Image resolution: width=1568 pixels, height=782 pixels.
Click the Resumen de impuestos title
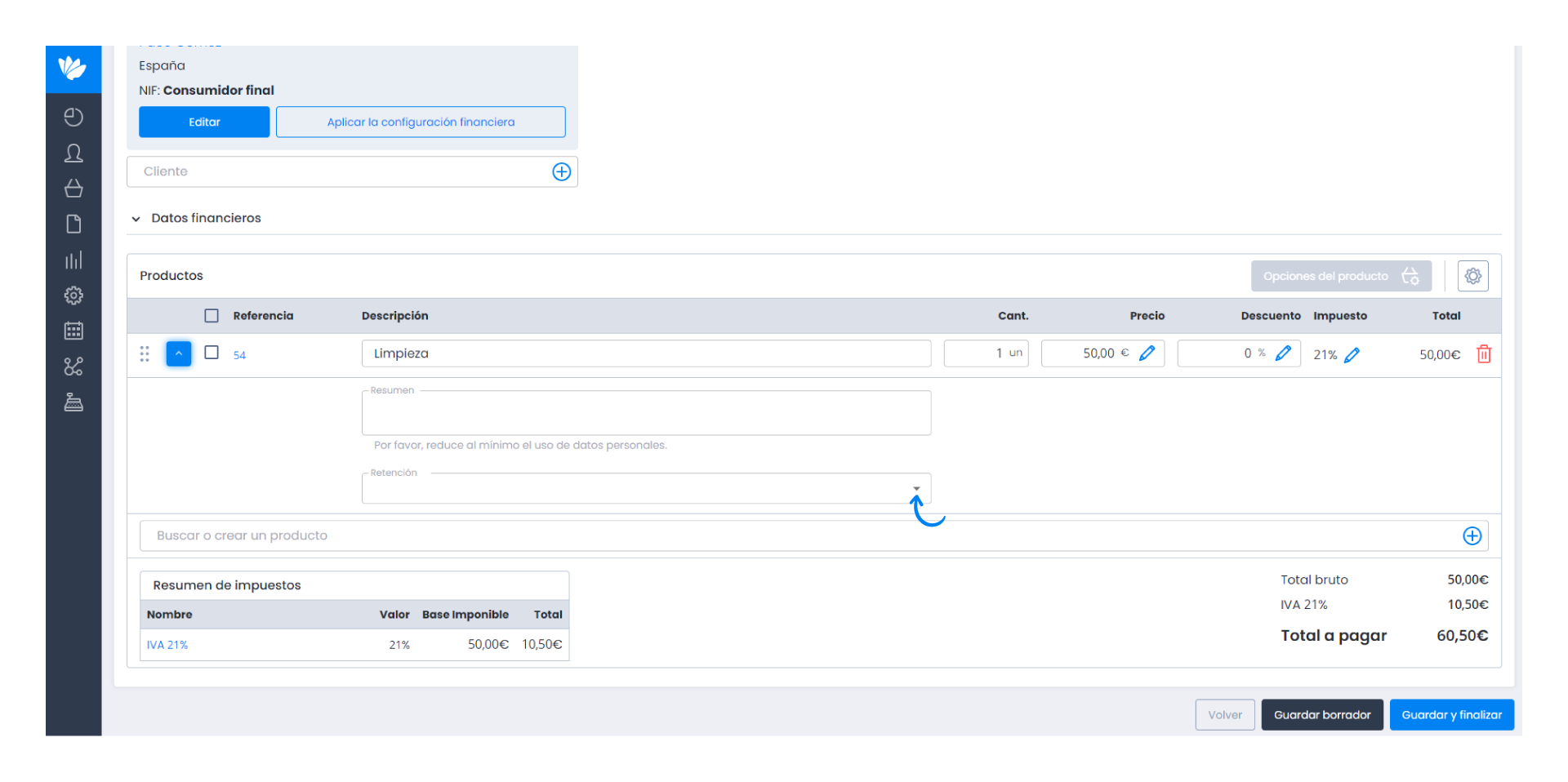point(227,585)
